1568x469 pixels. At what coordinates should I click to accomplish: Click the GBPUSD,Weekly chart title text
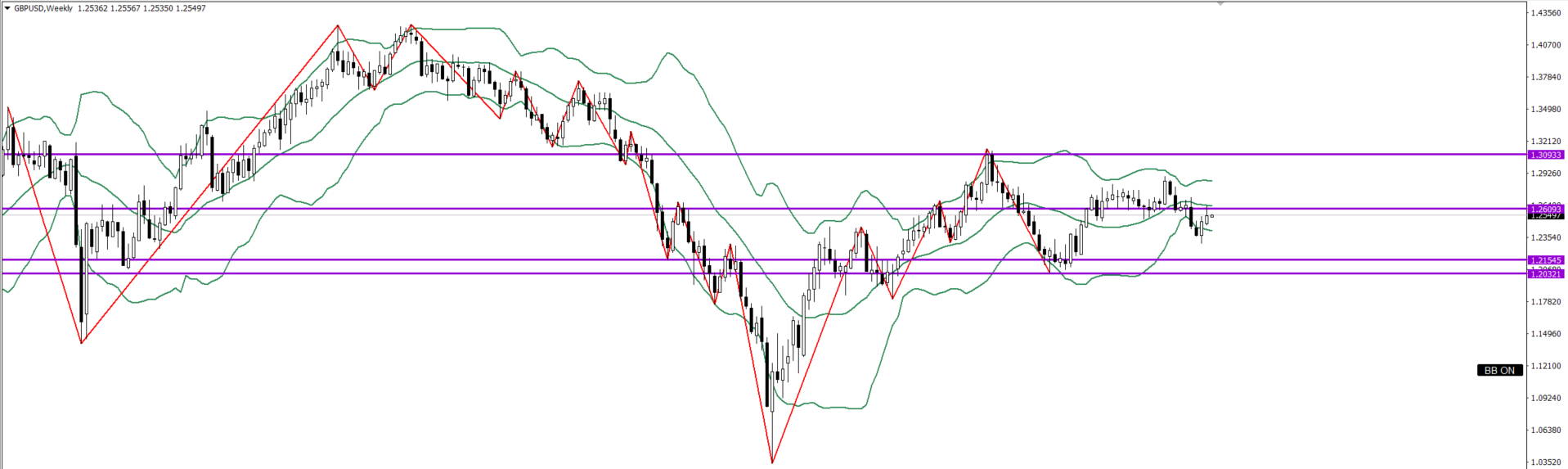tap(43, 8)
